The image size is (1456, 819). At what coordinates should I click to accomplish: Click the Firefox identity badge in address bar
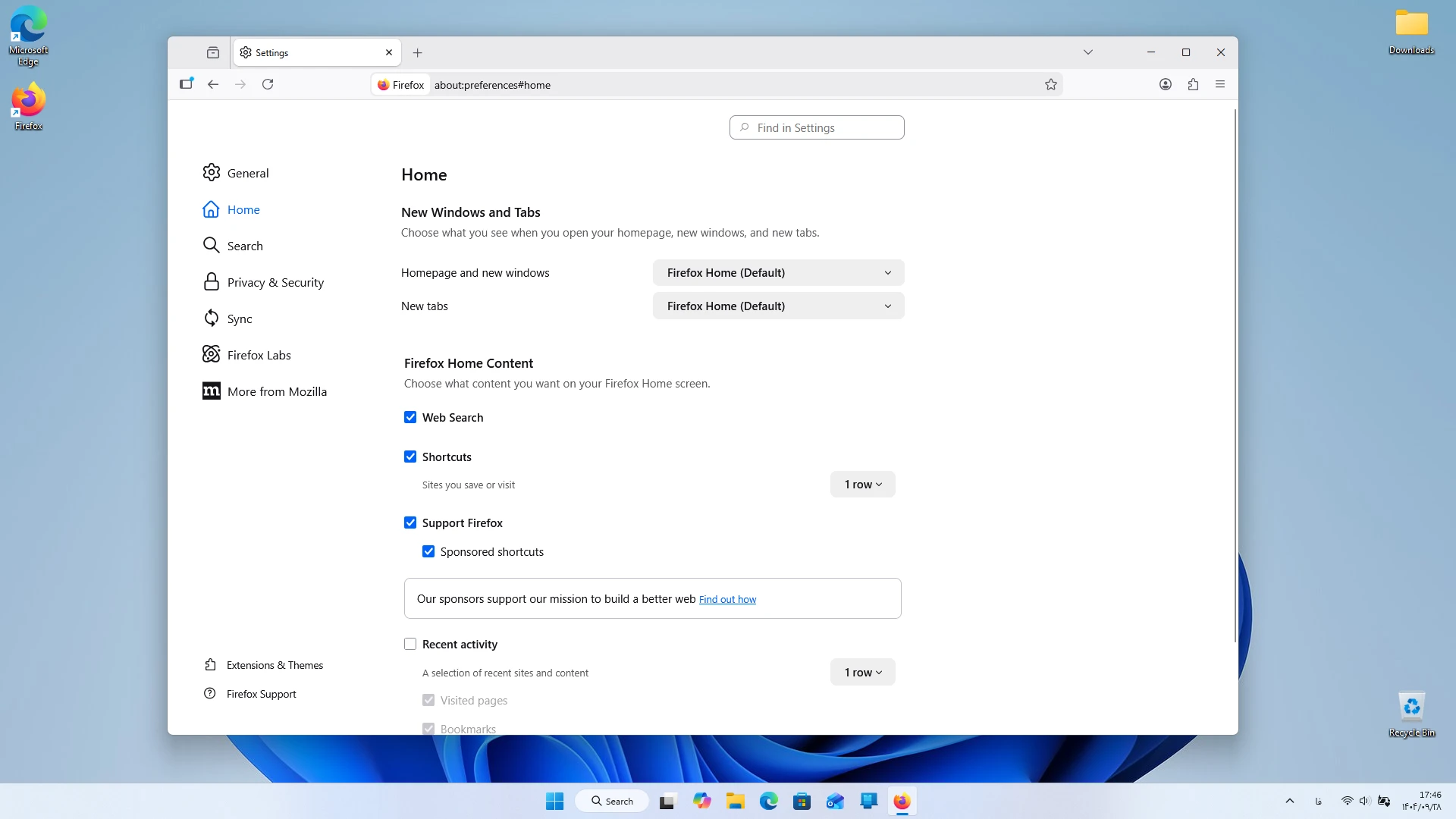click(401, 85)
